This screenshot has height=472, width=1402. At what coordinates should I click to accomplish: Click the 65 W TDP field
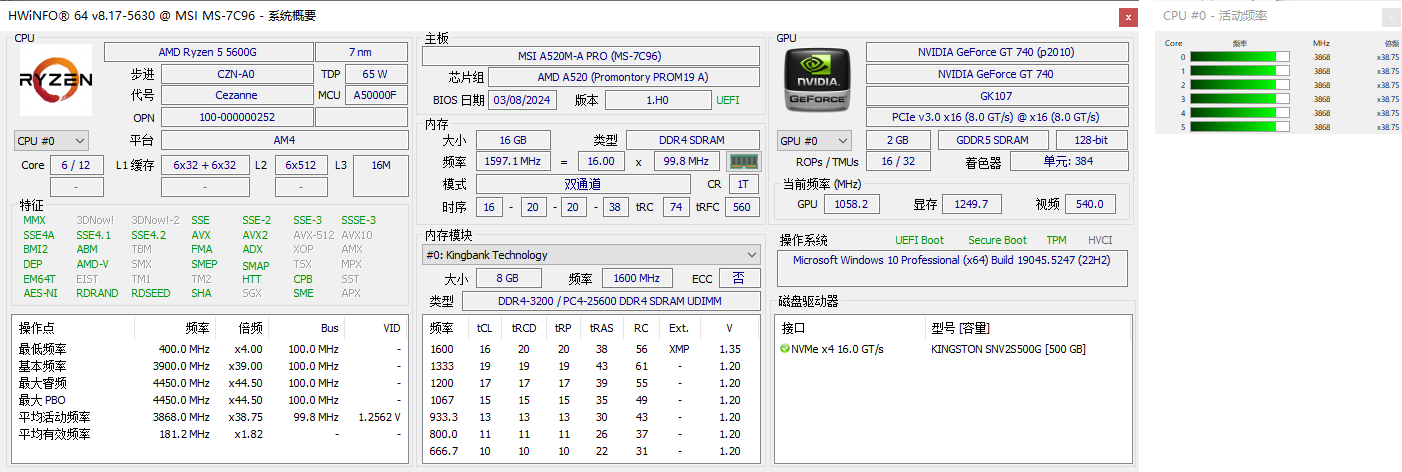coord(376,74)
